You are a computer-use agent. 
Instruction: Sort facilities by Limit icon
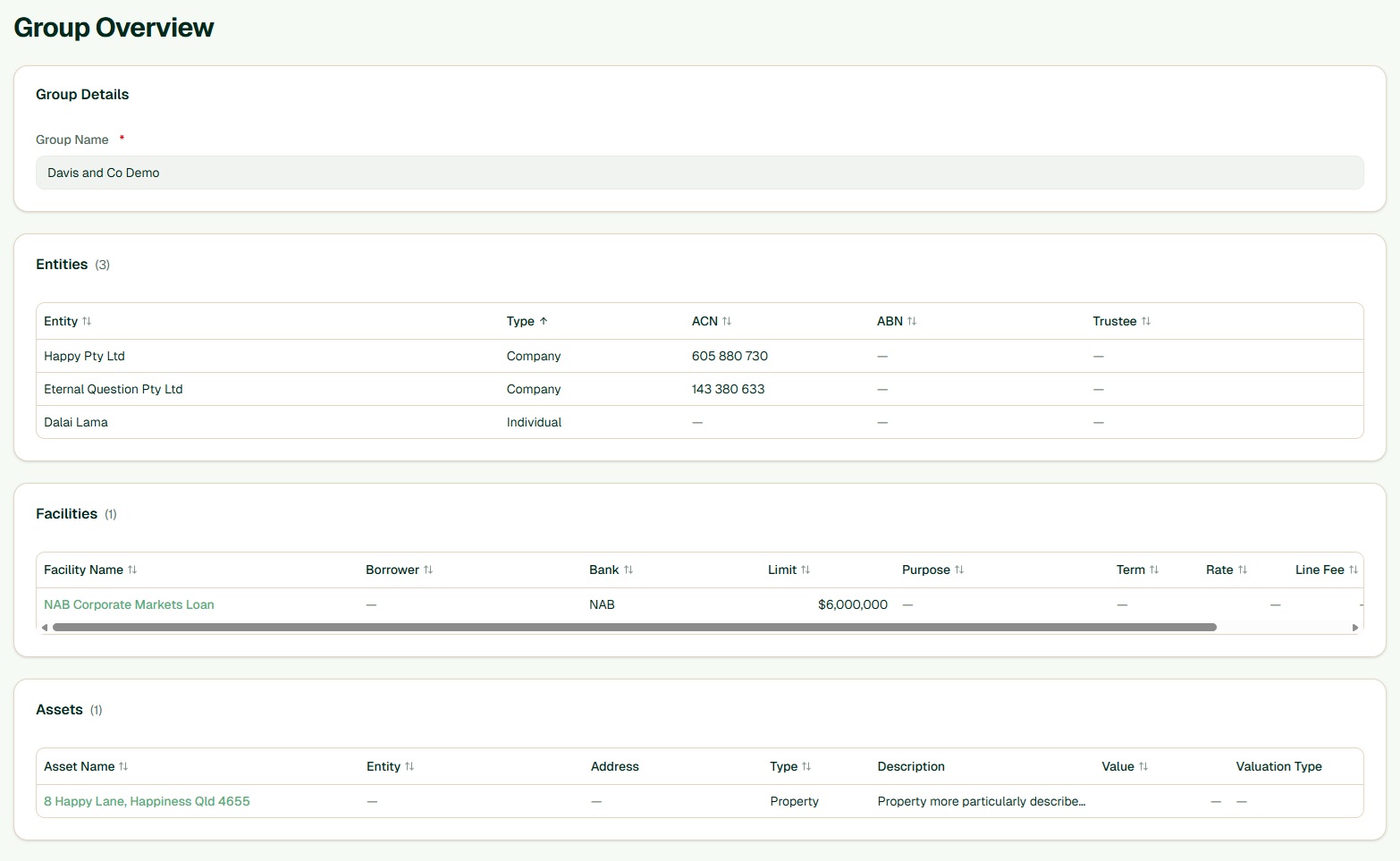coord(805,570)
